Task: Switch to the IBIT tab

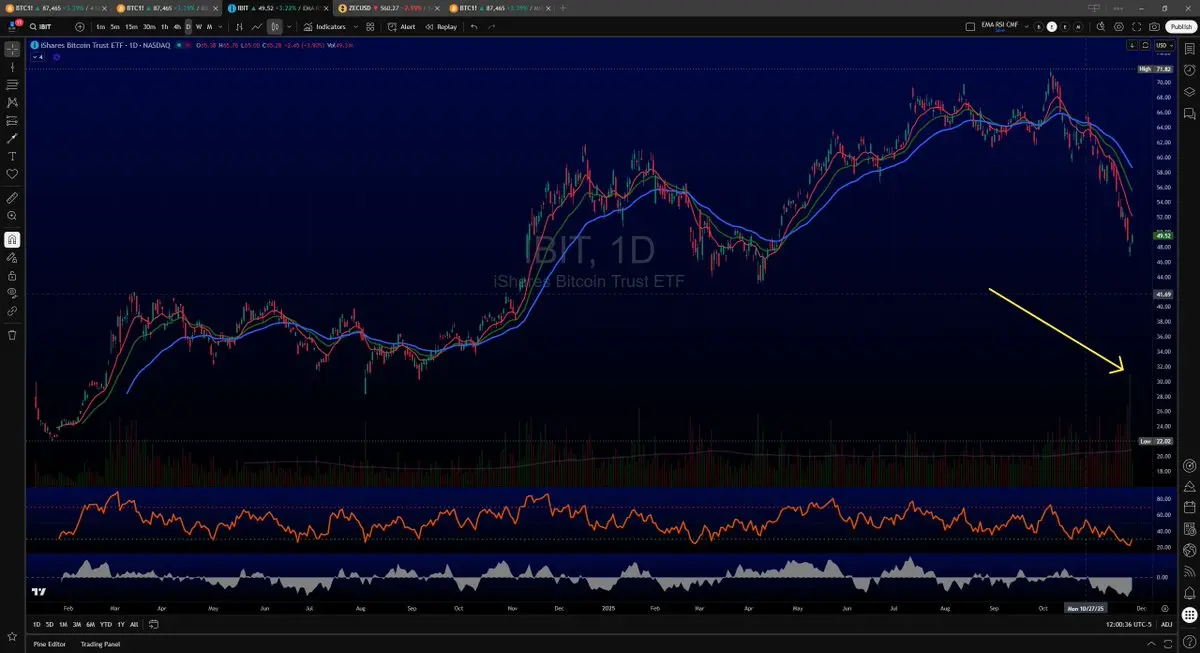Action: point(277,7)
